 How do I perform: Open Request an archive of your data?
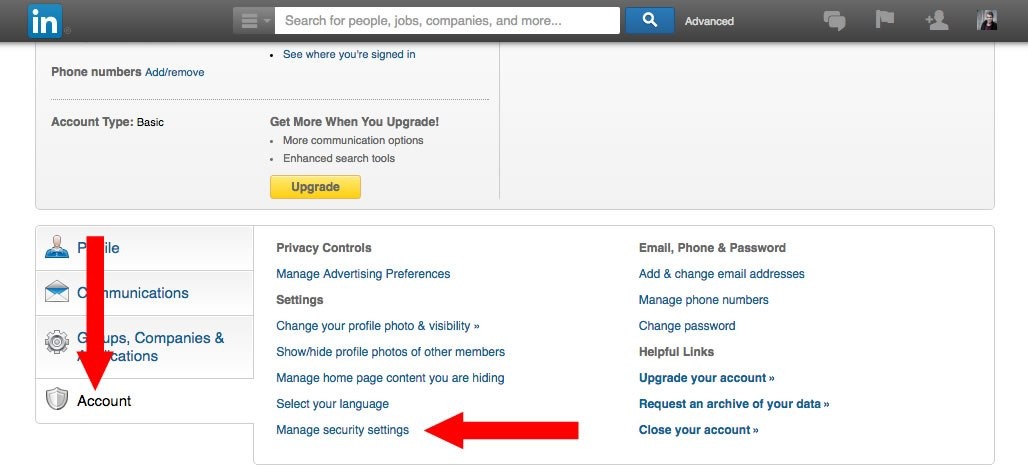pyautogui.click(x=734, y=403)
